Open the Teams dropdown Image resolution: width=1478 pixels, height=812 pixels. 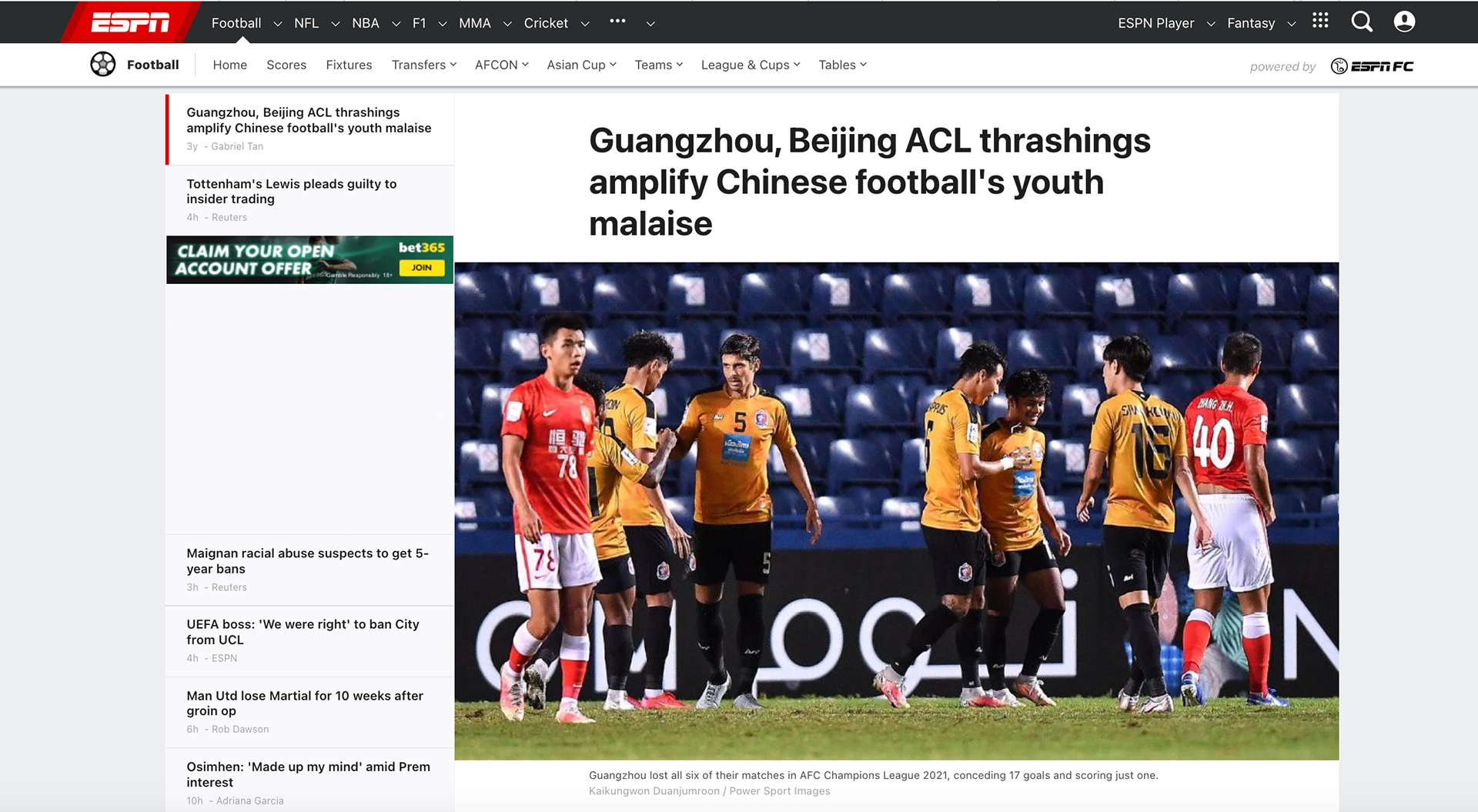point(659,65)
